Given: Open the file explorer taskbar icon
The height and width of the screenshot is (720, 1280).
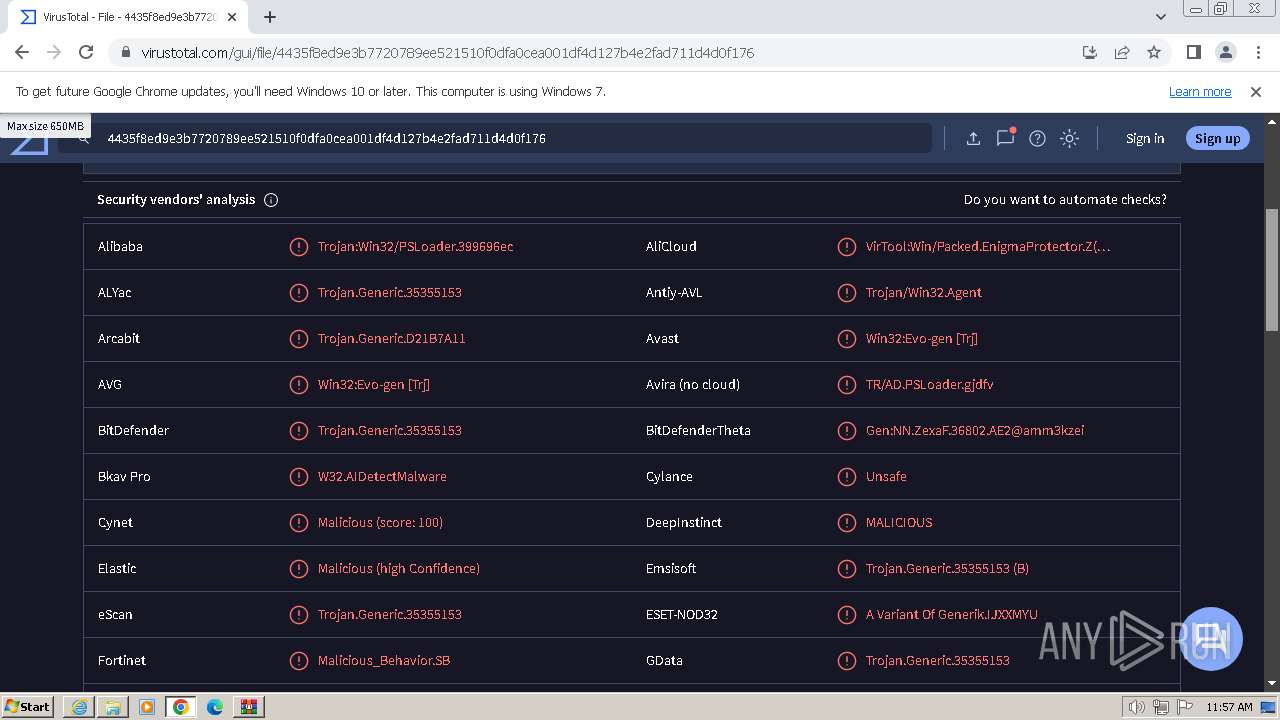Looking at the screenshot, I should coord(113,707).
